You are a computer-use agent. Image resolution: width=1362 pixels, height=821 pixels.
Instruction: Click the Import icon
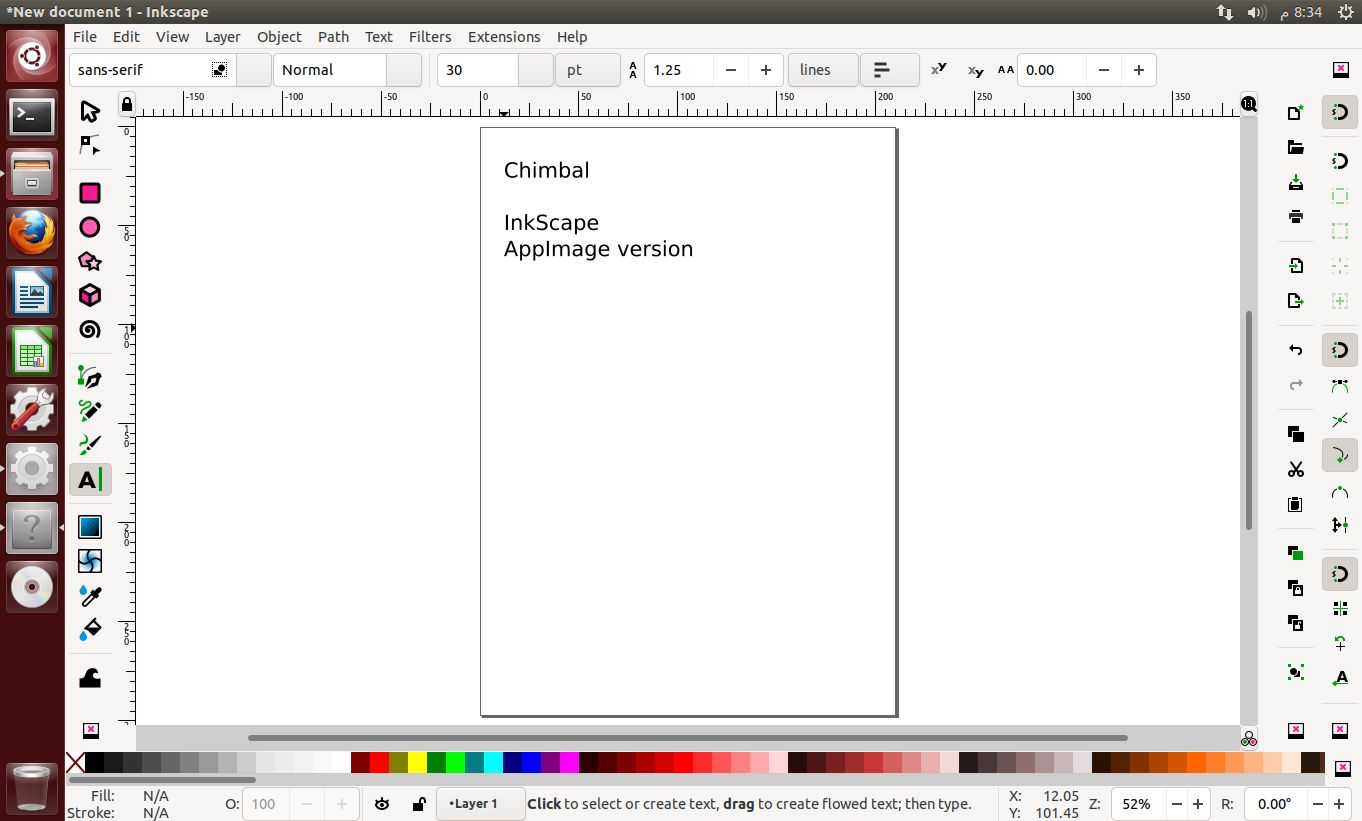[x=1296, y=265]
